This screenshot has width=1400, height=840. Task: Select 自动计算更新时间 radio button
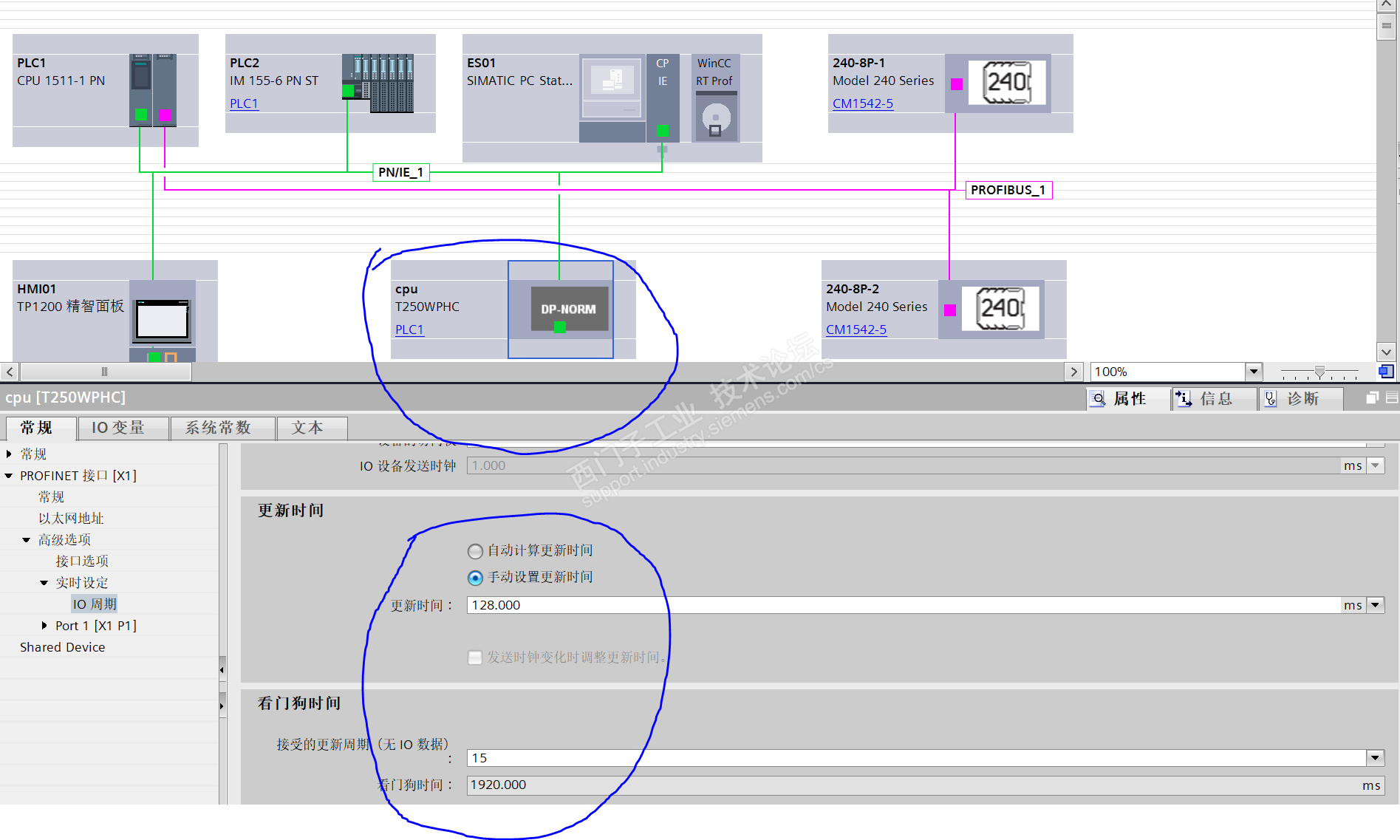pos(475,551)
